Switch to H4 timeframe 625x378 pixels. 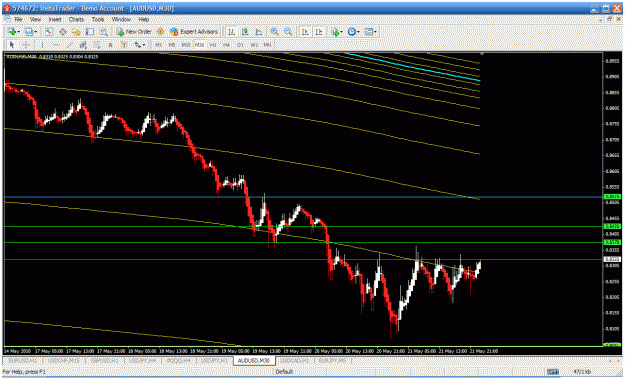click(226, 45)
